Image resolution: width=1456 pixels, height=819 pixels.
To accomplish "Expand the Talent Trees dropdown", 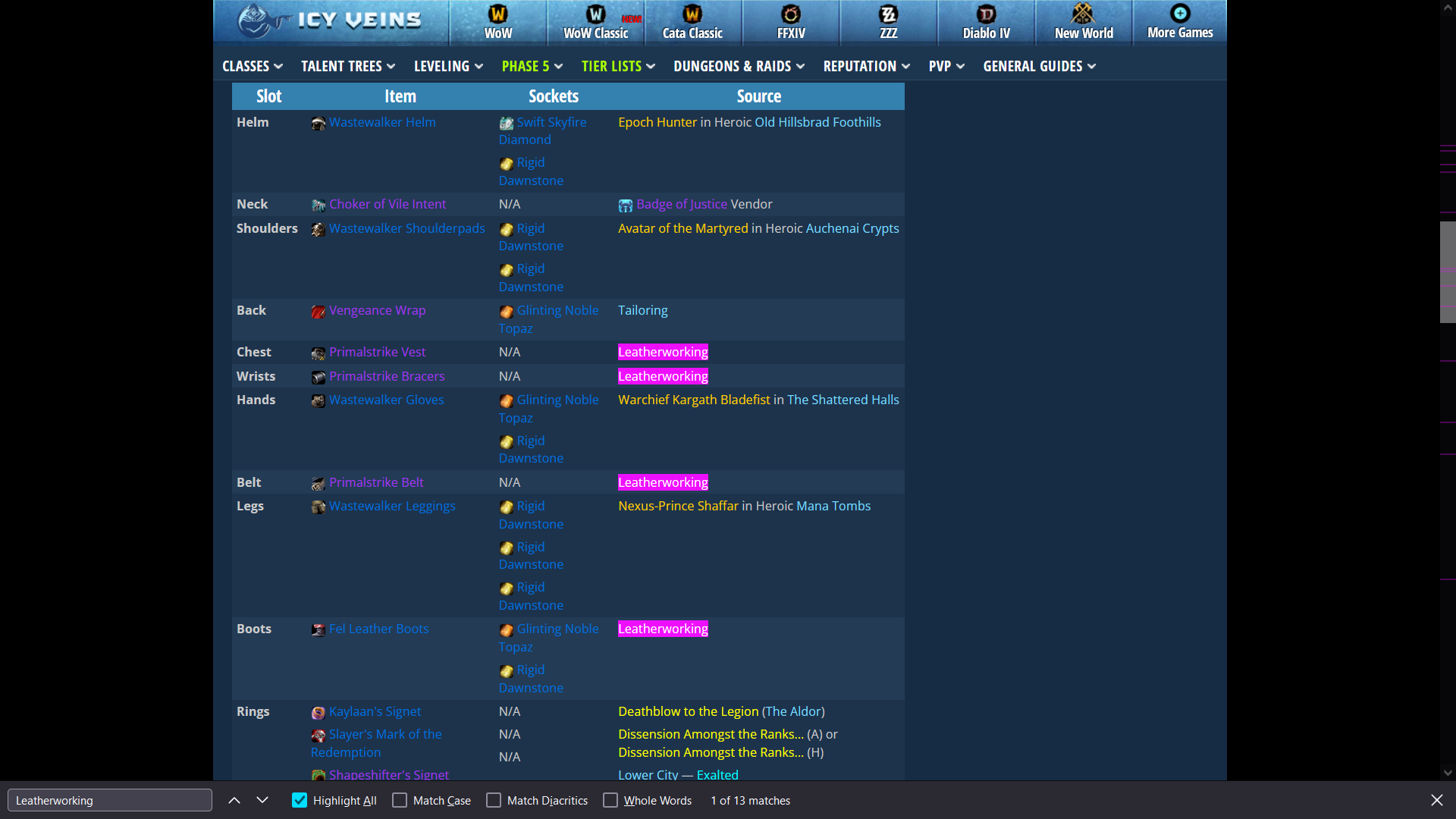I will tap(348, 66).
